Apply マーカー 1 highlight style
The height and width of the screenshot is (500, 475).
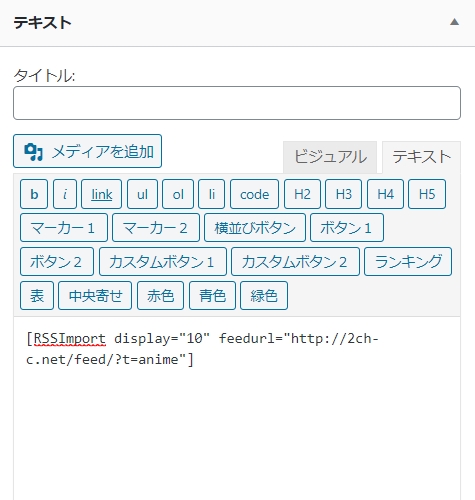click(x=64, y=228)
